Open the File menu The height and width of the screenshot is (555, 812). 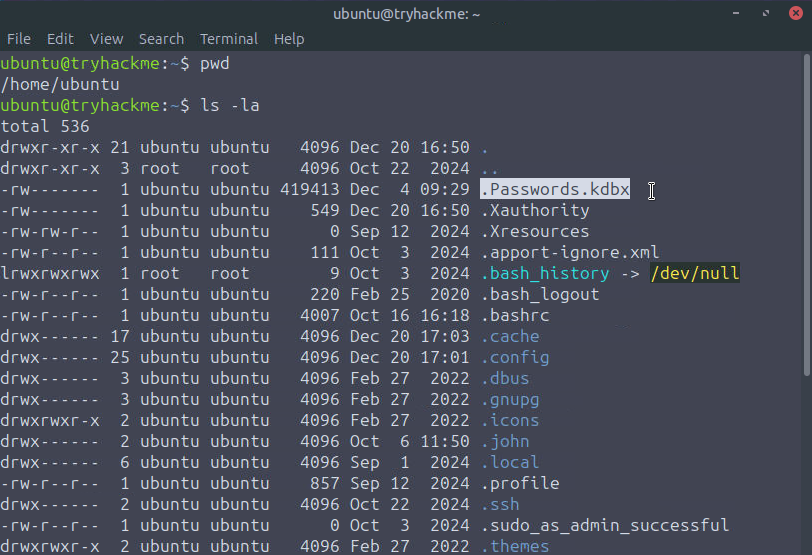(19, 39)
